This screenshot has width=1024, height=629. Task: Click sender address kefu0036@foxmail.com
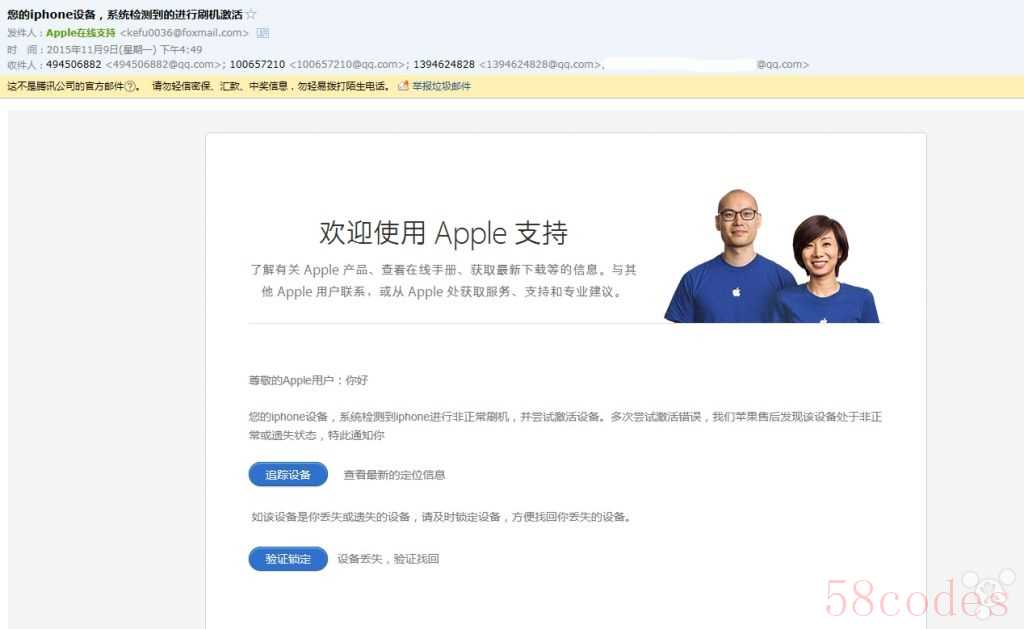(x=184, y=33)
